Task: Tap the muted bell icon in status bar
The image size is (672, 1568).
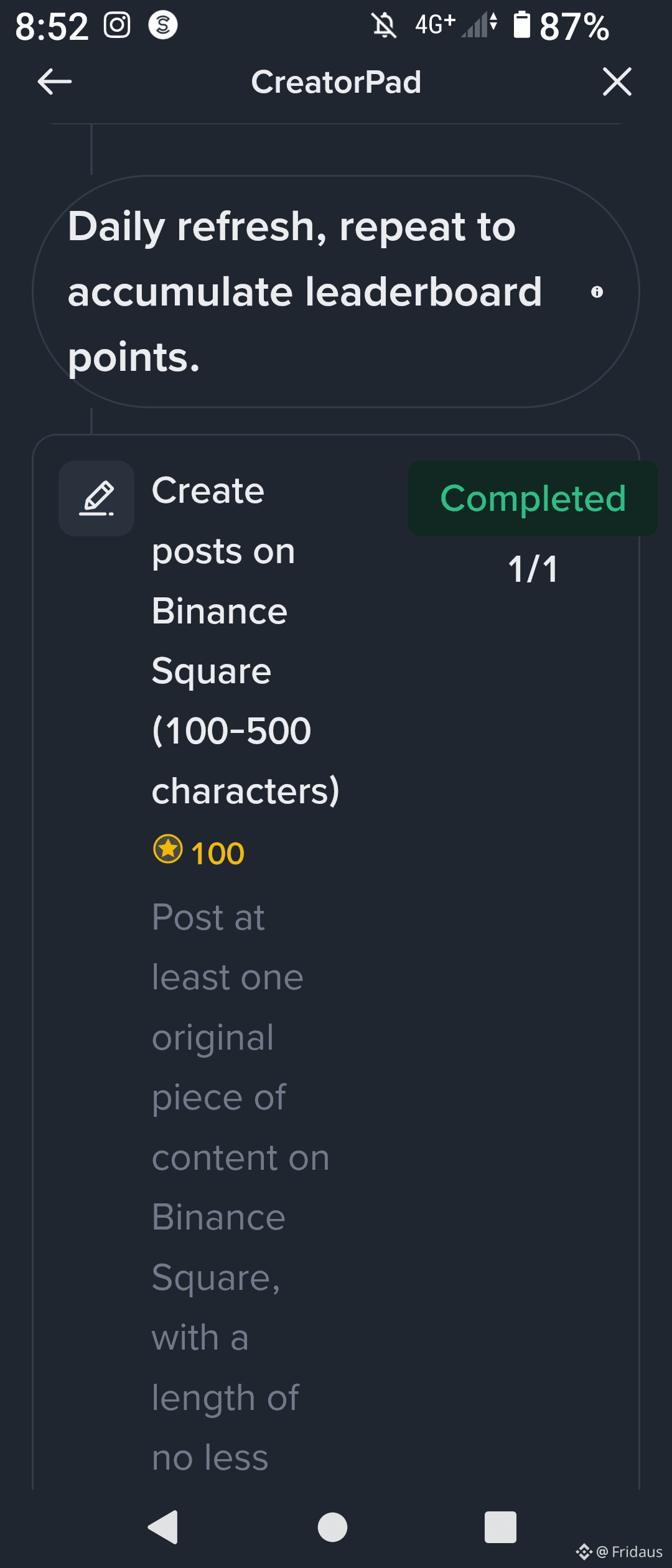Action: (384, 26)
